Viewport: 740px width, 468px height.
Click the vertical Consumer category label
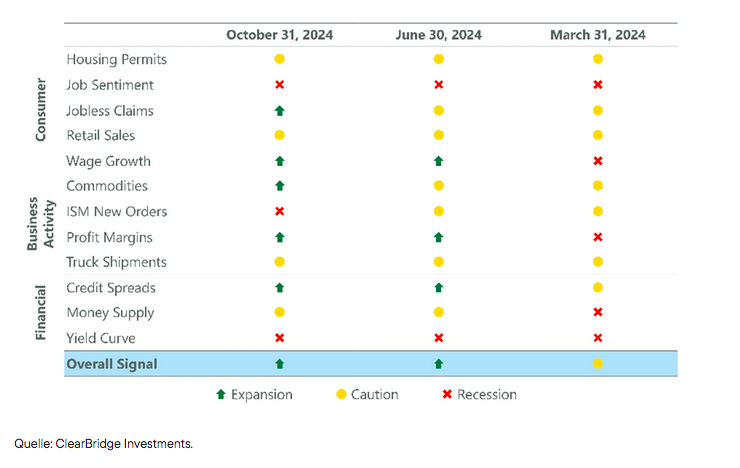click(x=41, y=110)
